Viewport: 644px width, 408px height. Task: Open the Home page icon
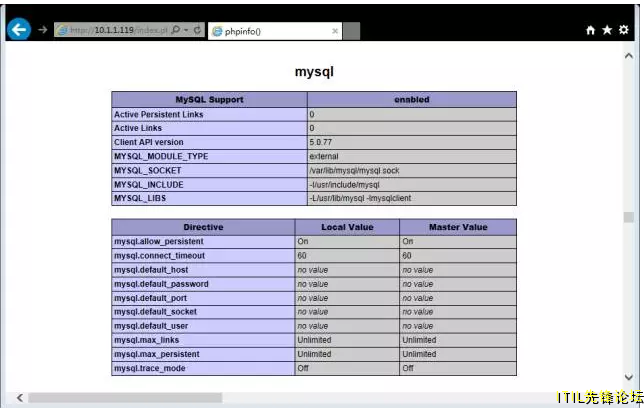[591, 30]
